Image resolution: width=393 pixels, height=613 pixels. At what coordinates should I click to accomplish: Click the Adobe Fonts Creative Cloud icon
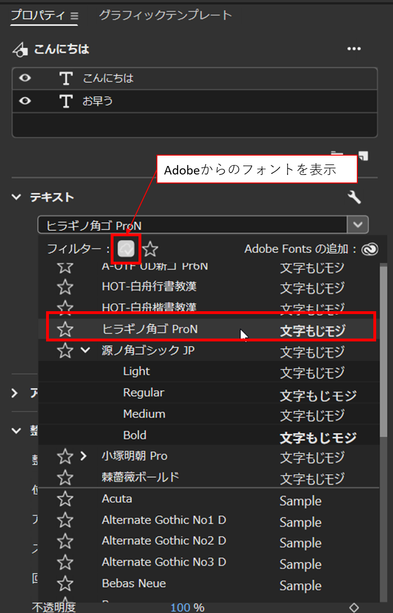pyautogui.click(x=369, y=249)
